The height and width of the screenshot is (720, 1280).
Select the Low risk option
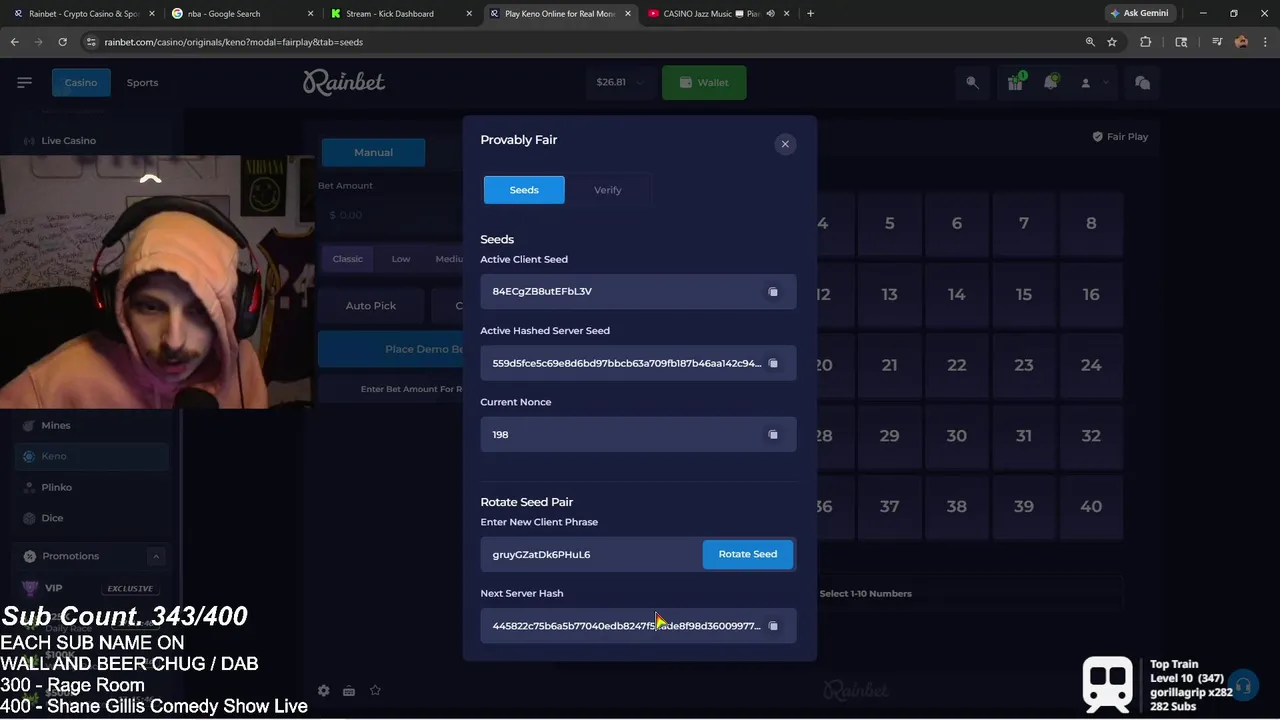click(x=400, y=259)
